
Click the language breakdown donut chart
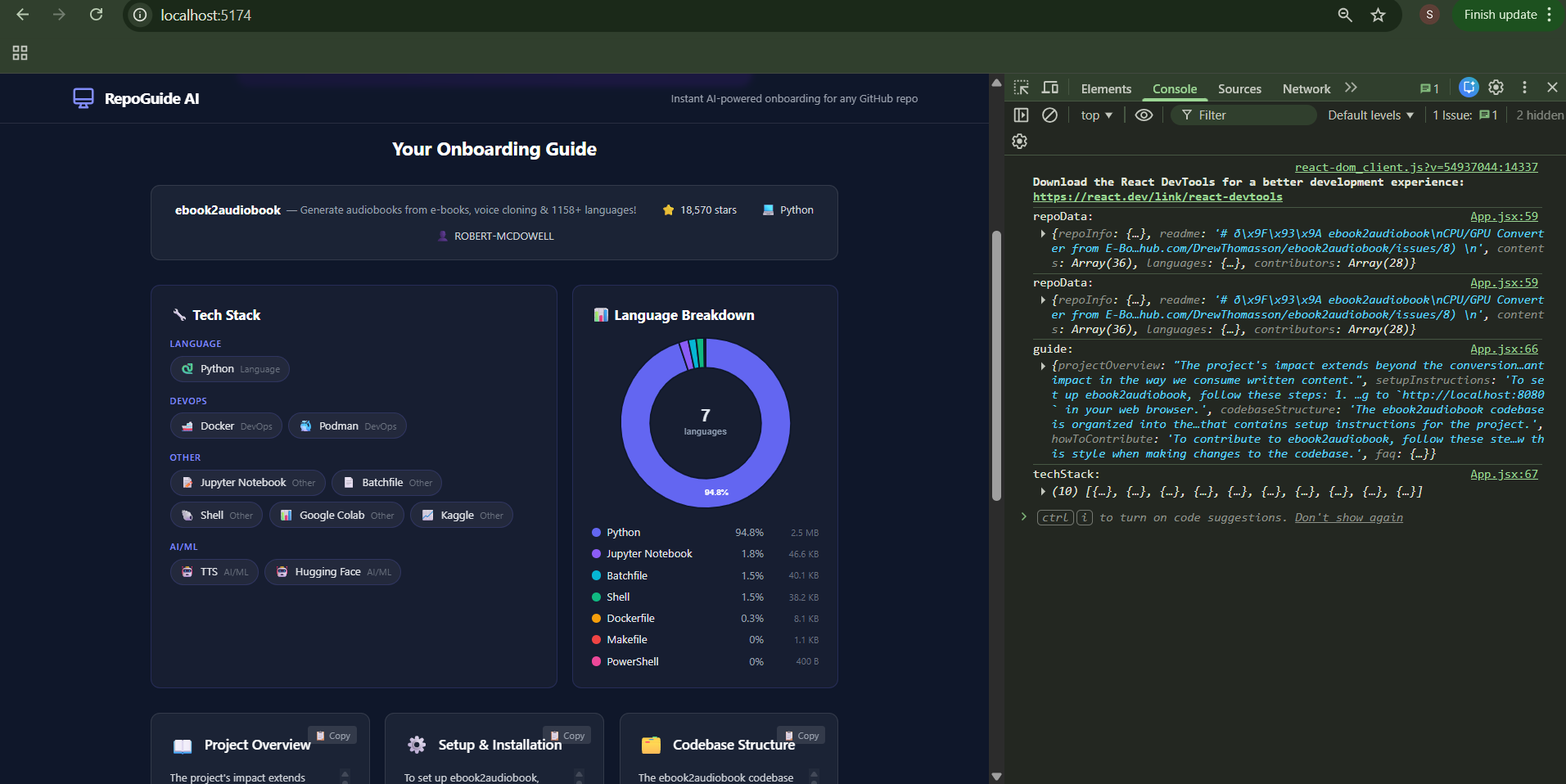point(706,423)
